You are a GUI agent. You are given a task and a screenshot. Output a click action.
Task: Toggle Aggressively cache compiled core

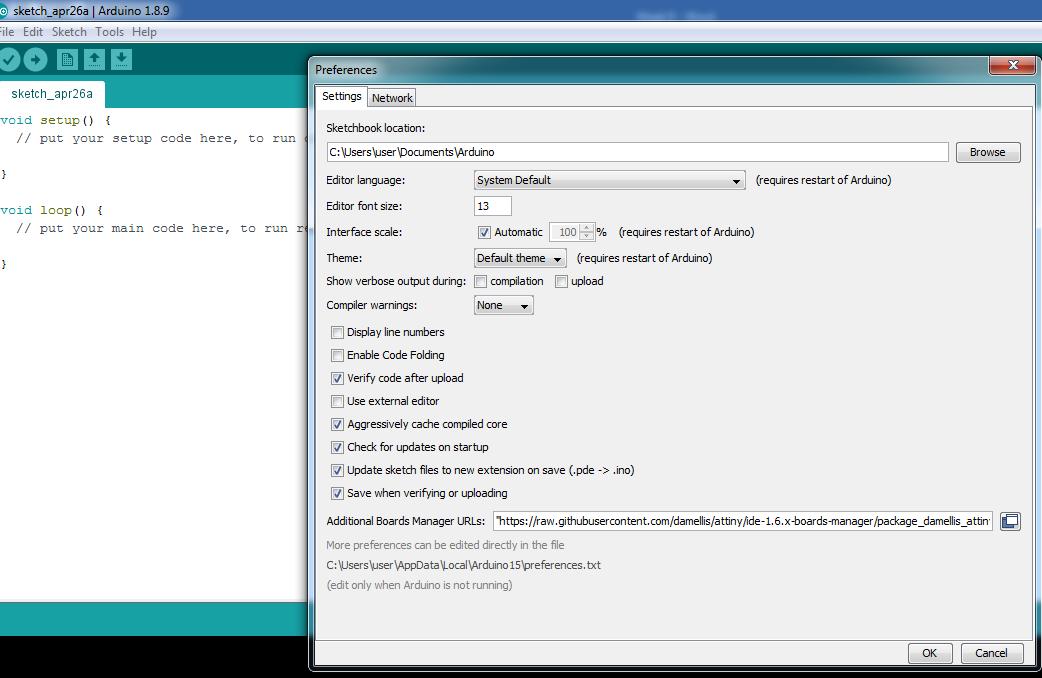(x=338, y=424)
